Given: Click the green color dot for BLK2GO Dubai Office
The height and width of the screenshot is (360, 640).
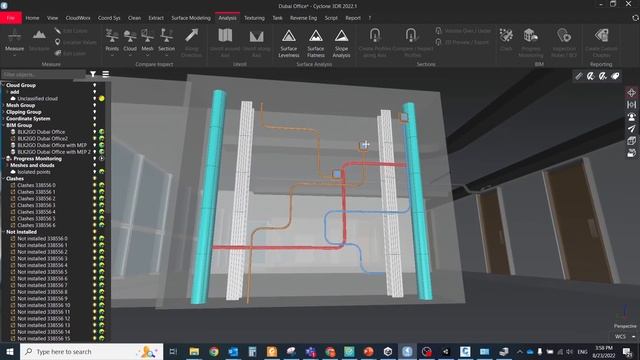Looking at the screenshot, I should tap(102, 132).
